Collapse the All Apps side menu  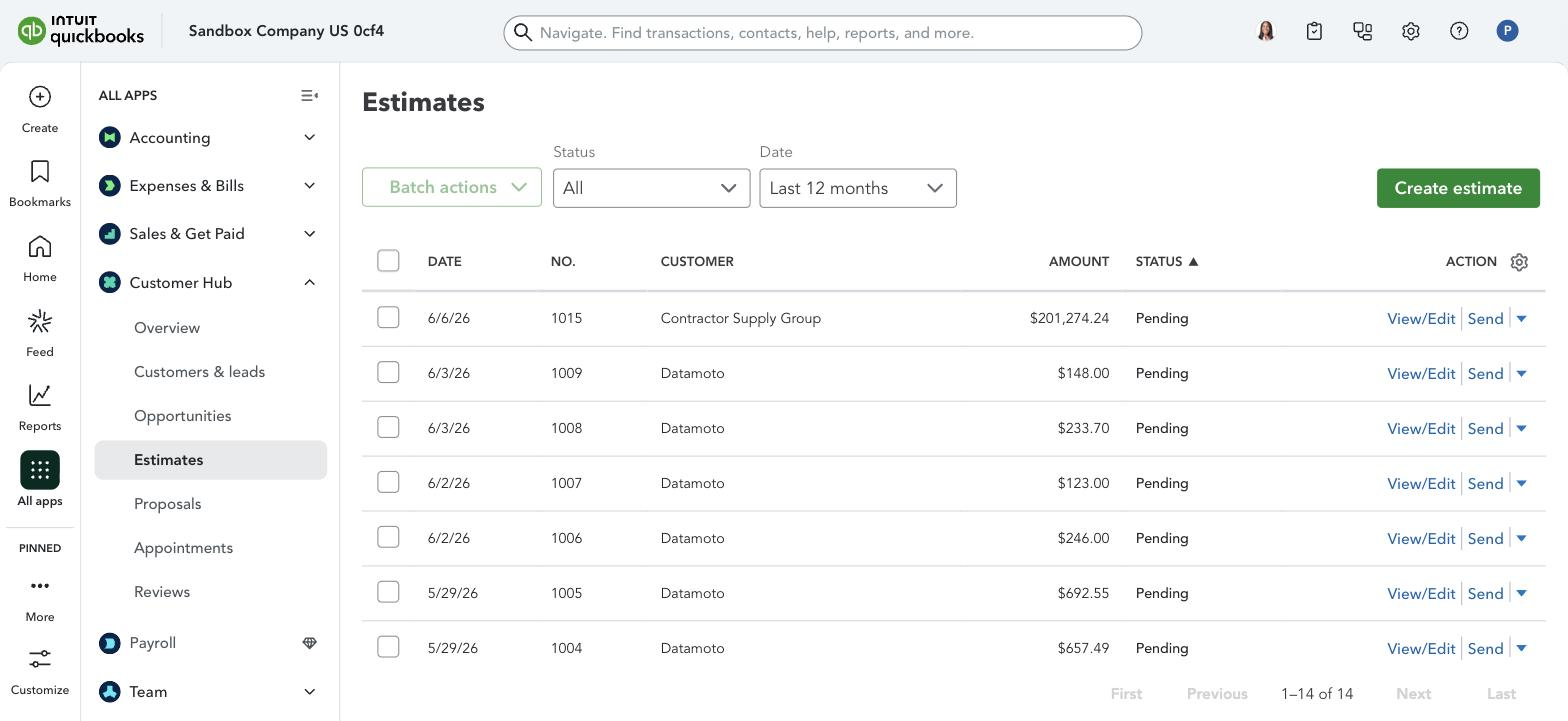tap(309, 96)
